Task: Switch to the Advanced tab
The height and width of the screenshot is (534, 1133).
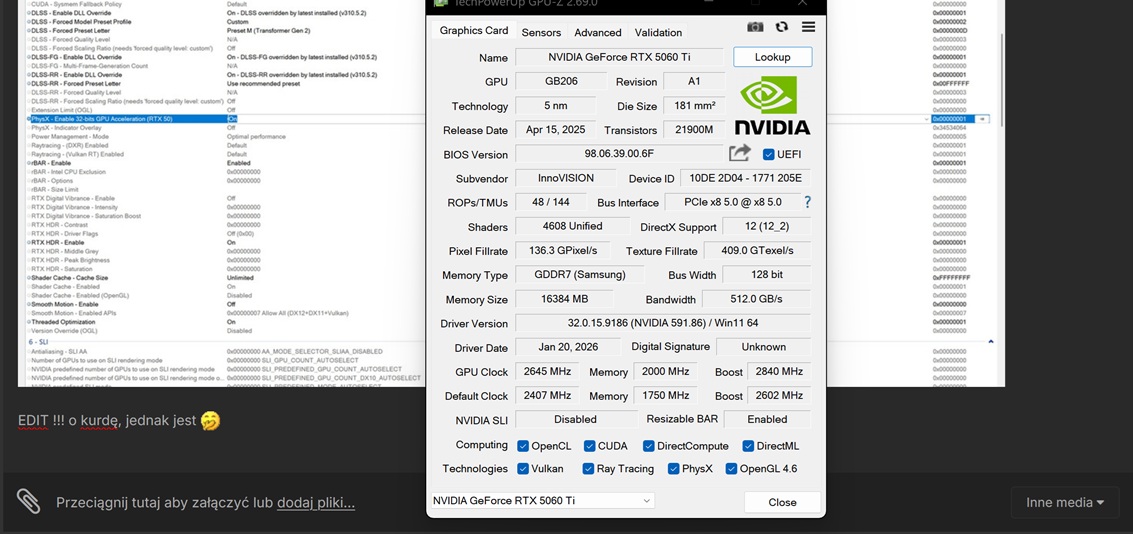Action: click(598, 32)
